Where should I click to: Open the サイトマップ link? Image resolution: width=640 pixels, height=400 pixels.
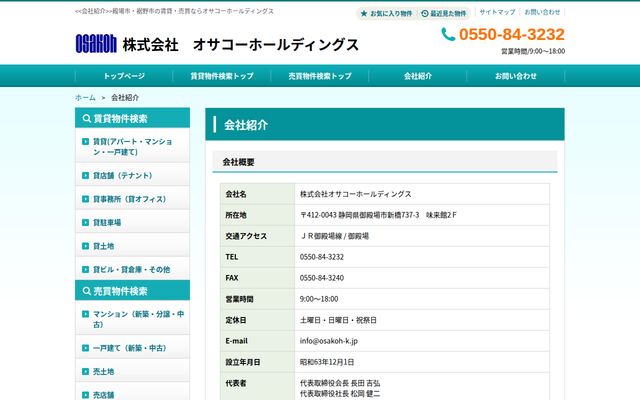coord(497,12)
